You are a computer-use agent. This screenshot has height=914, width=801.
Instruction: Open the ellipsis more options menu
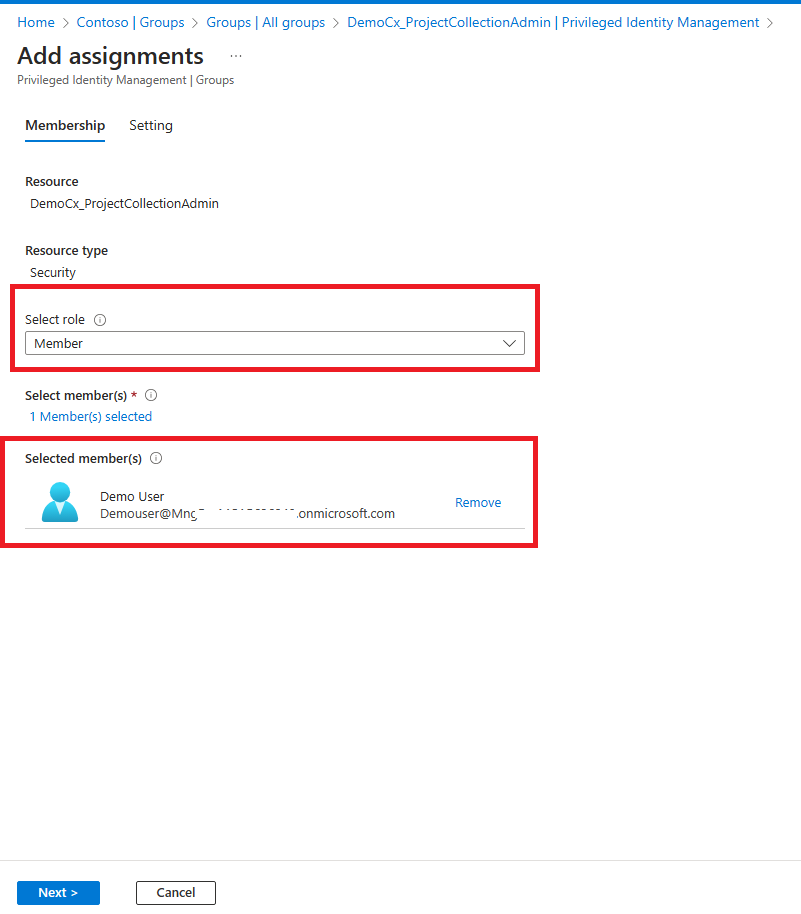pyautogui.click(x=236, y=57)
